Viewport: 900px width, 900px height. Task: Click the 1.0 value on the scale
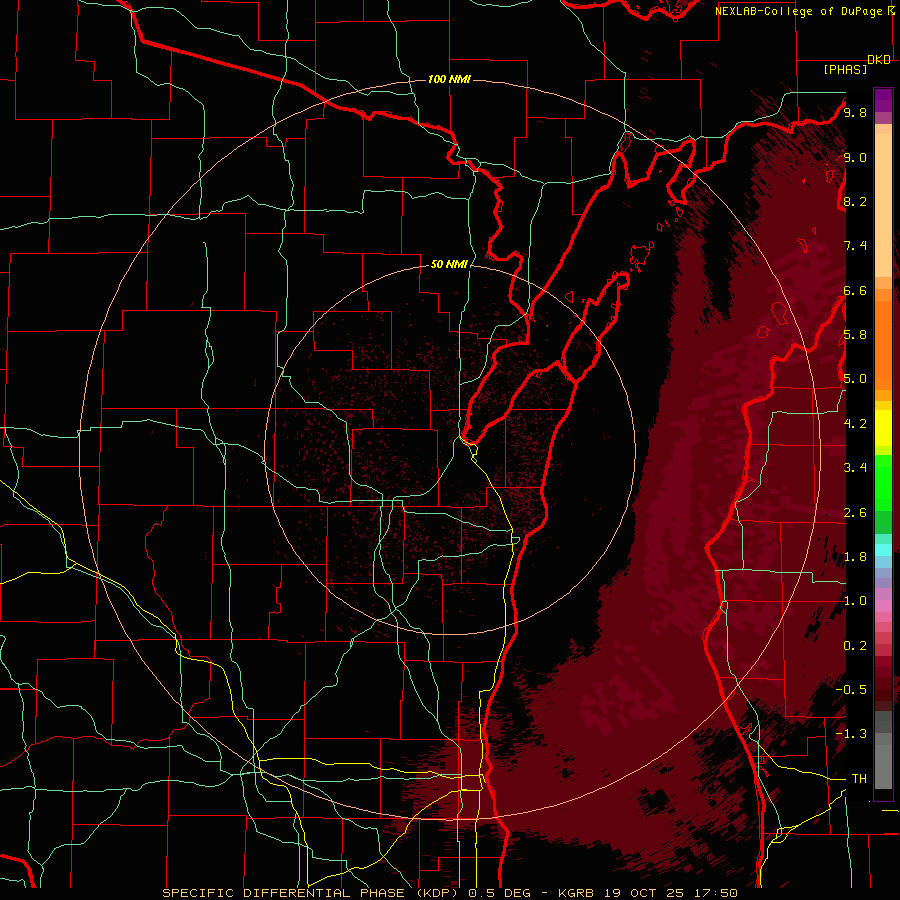[855, 601]
